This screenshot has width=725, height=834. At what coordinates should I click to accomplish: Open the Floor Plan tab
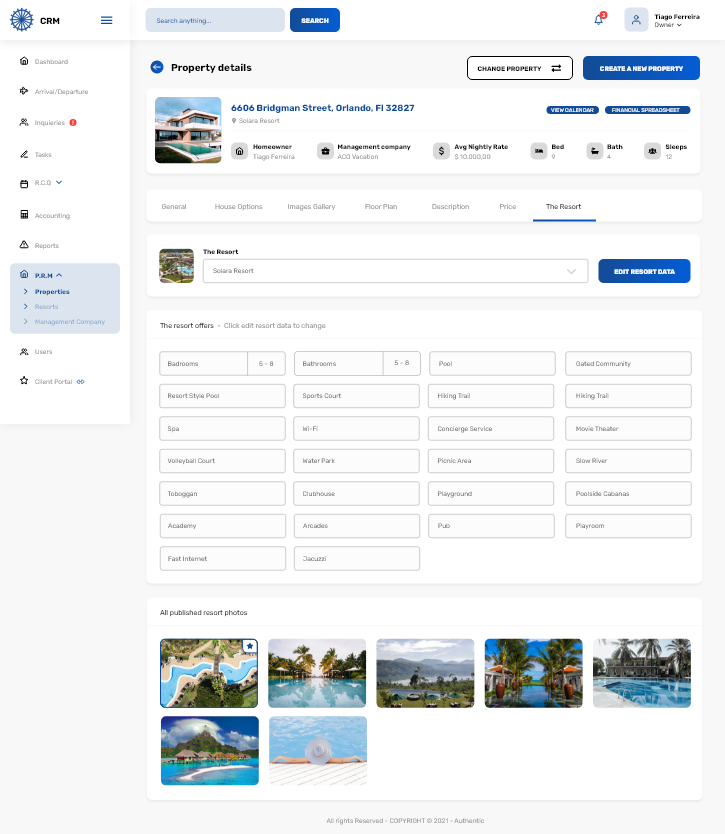pos(381,206)
